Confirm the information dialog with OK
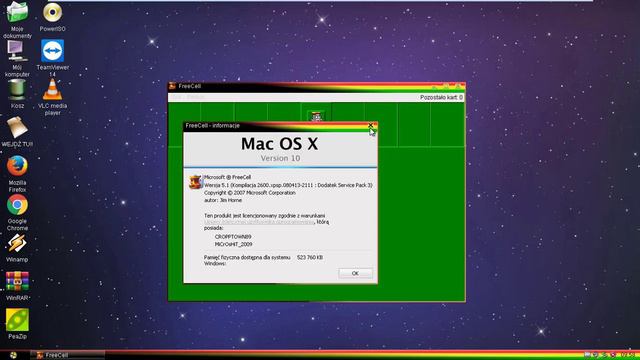Image resolution: width=640 pixels, height=360 pixels. (355, 273)
